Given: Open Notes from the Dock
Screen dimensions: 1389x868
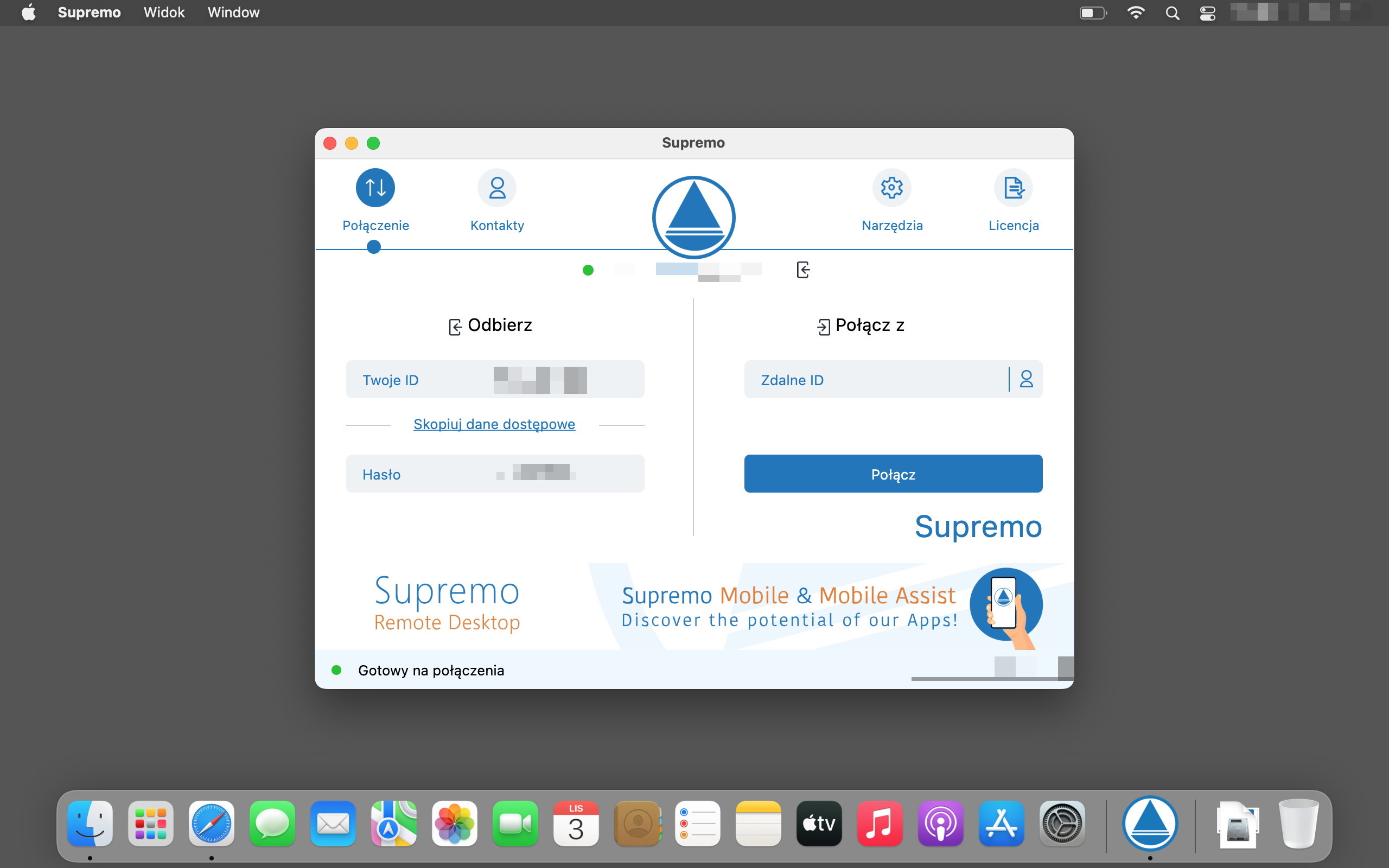Looking at the screenshot, I should 759,824.
